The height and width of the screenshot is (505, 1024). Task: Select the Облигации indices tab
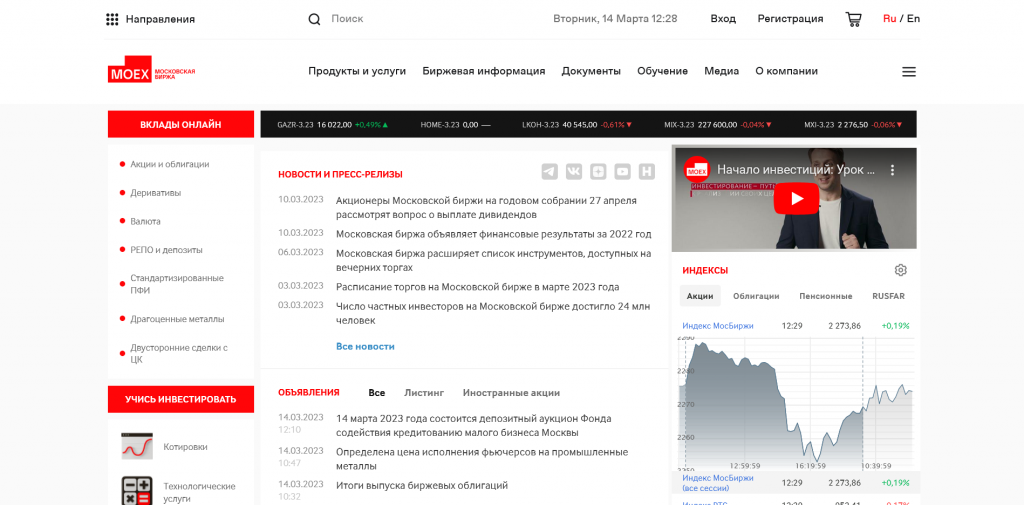click(x=756, y=296)
